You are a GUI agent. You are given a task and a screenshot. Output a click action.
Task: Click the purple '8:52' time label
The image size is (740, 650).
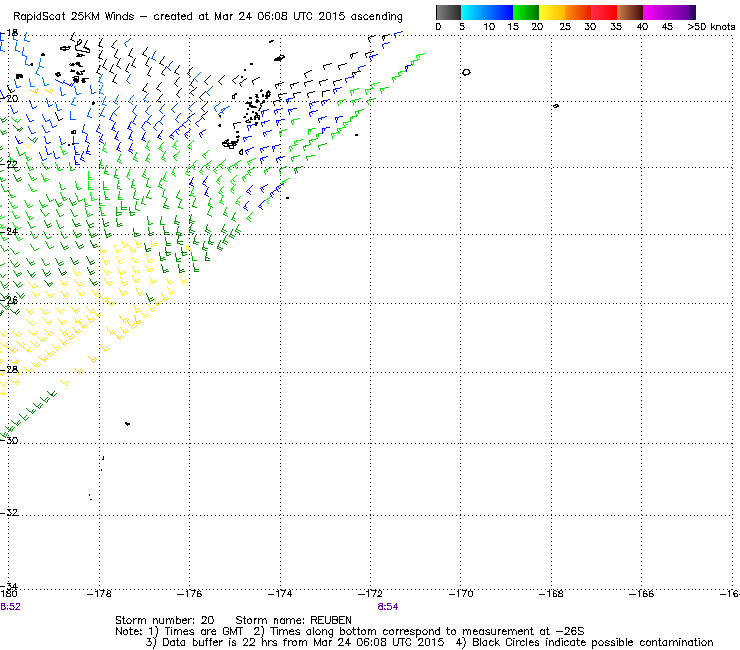point(10,607)
